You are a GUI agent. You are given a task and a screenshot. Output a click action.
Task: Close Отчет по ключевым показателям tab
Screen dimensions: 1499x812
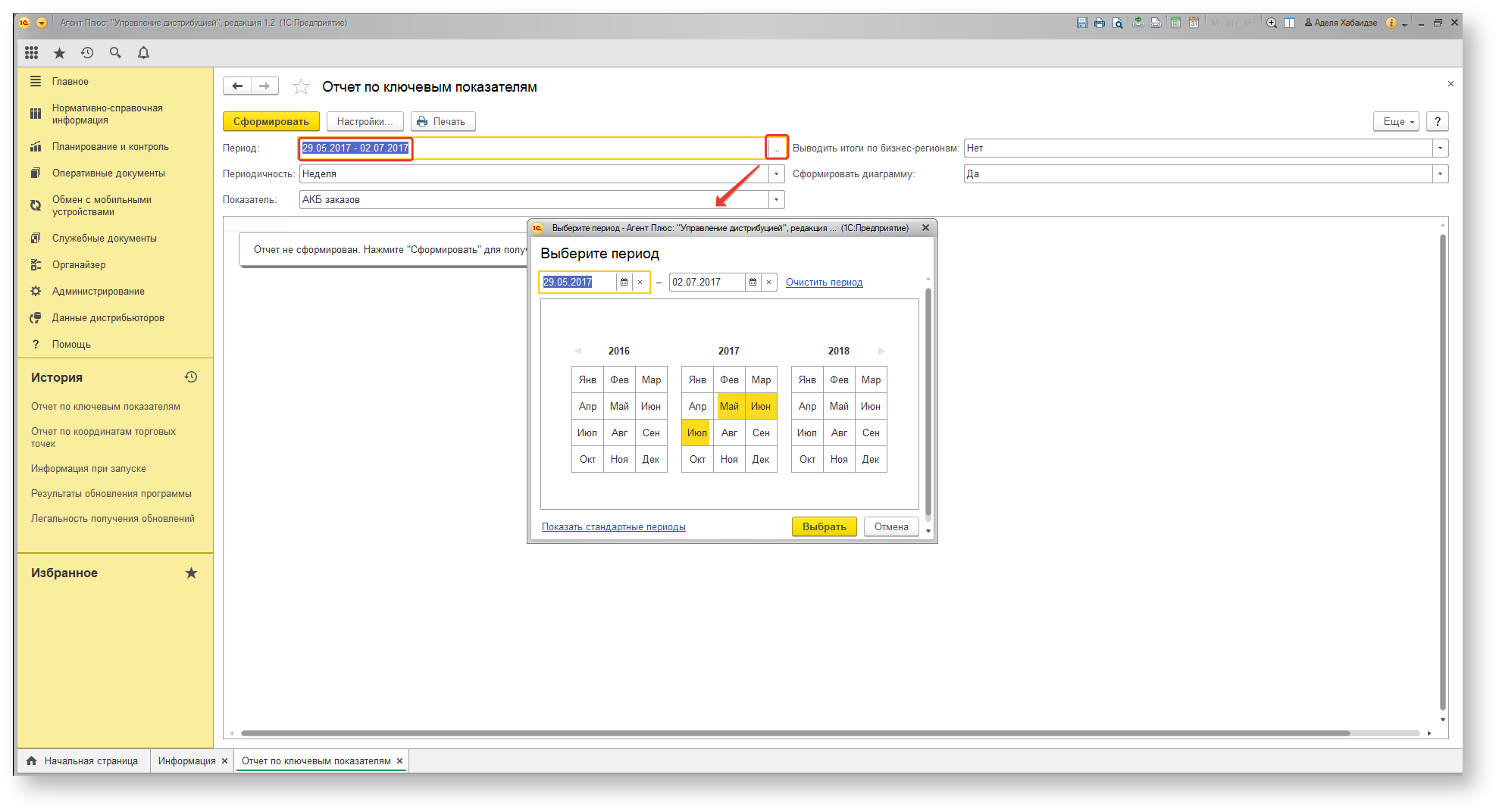[399, 760]
